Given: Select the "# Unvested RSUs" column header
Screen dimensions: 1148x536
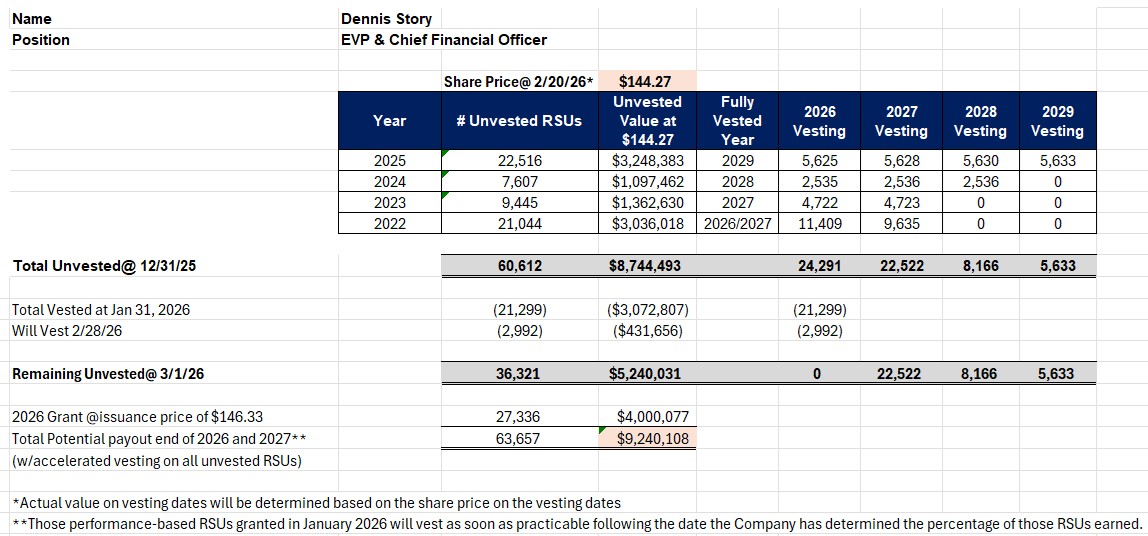Looking at the screenshot, I should [518, 121].
